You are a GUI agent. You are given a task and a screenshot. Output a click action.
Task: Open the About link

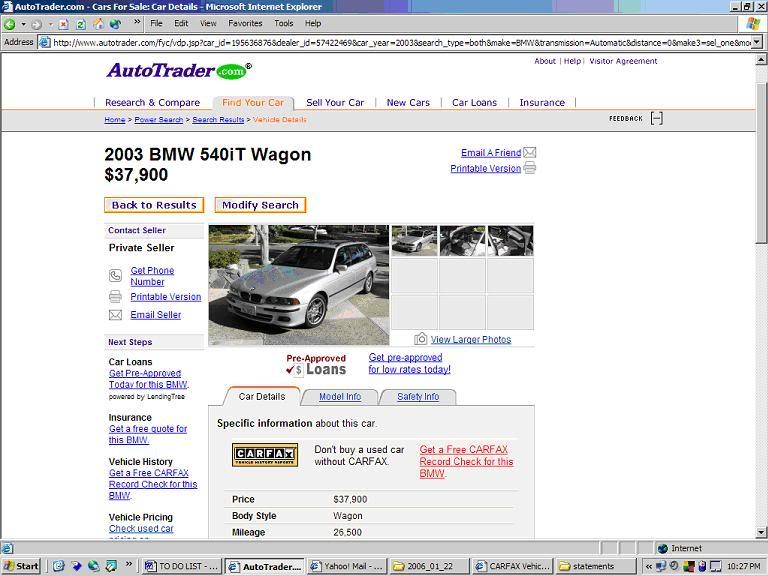[x=545, y=61]
